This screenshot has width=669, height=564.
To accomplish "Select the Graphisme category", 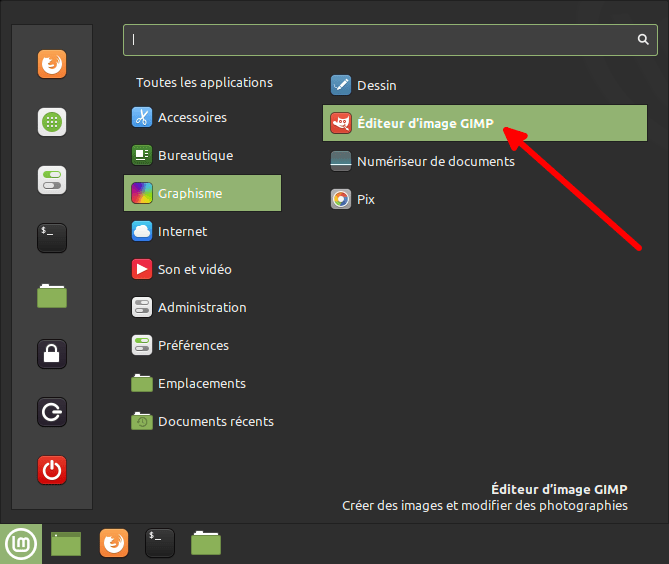I will tap(202, 193).
